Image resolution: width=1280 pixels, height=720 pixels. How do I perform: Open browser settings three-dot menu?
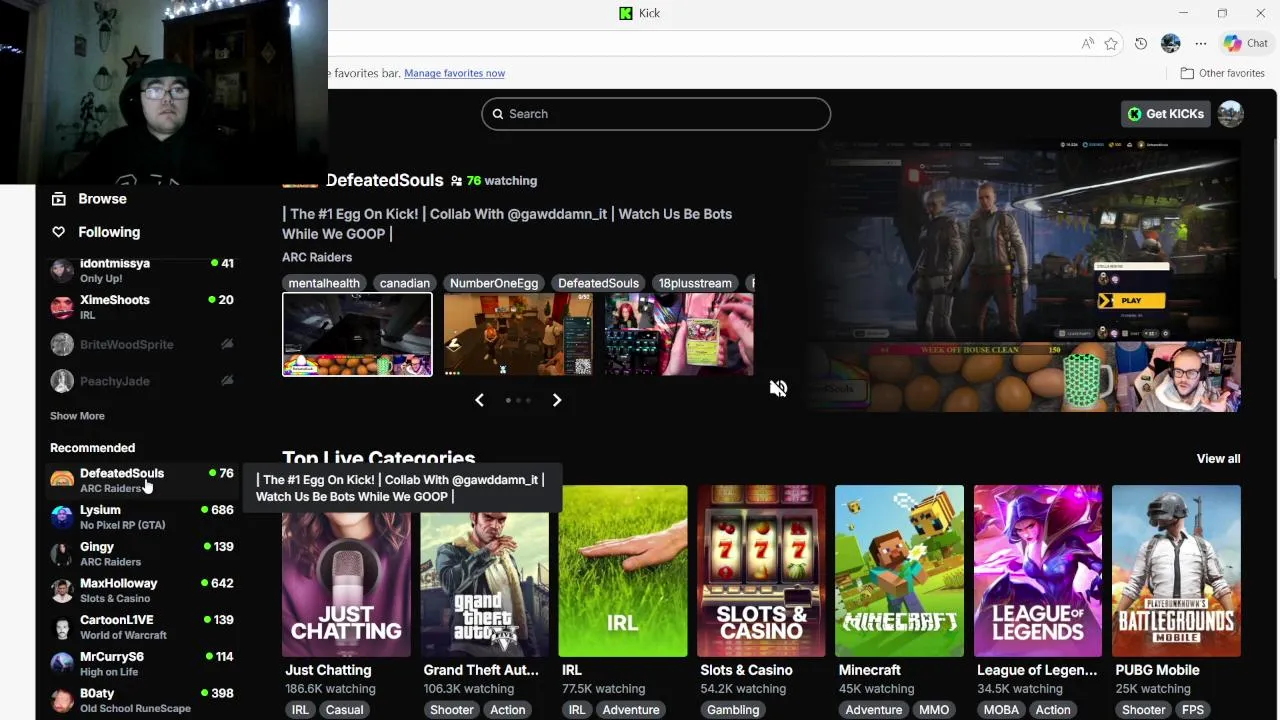click(x=1201, y=43)
